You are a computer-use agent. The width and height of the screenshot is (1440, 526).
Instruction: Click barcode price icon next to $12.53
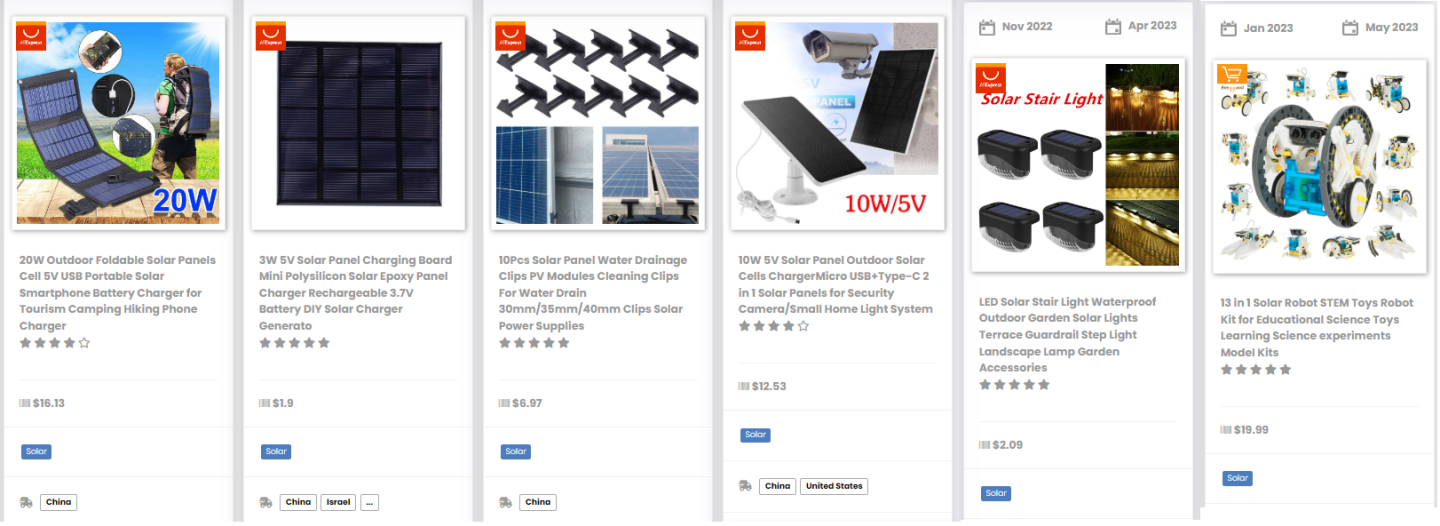coord(744,386)
